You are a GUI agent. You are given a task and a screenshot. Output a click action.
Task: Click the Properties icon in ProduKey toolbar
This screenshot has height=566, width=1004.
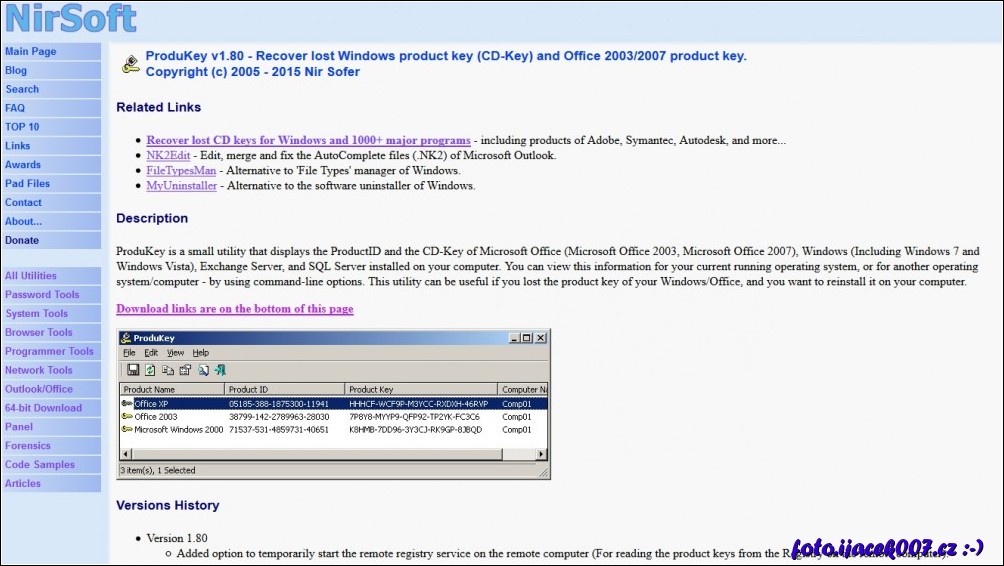point(185,370)
